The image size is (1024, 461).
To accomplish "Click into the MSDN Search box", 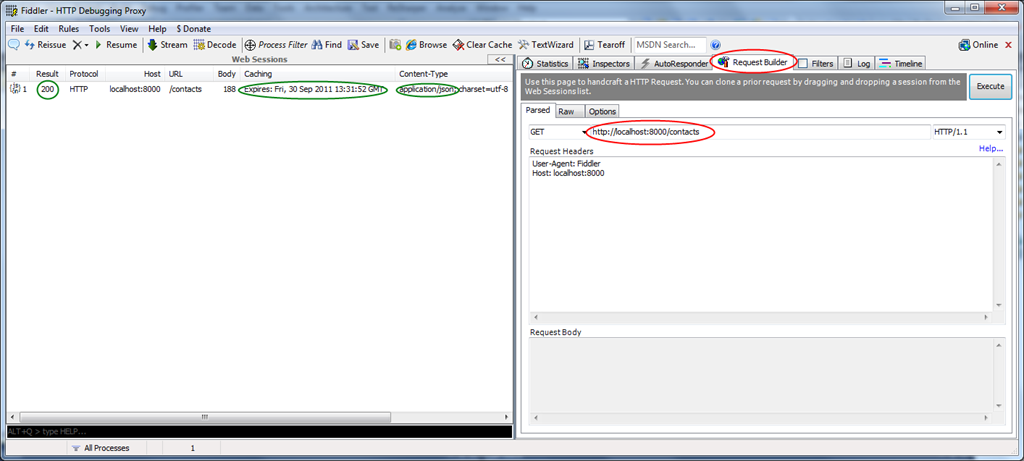I will (669, 45).
